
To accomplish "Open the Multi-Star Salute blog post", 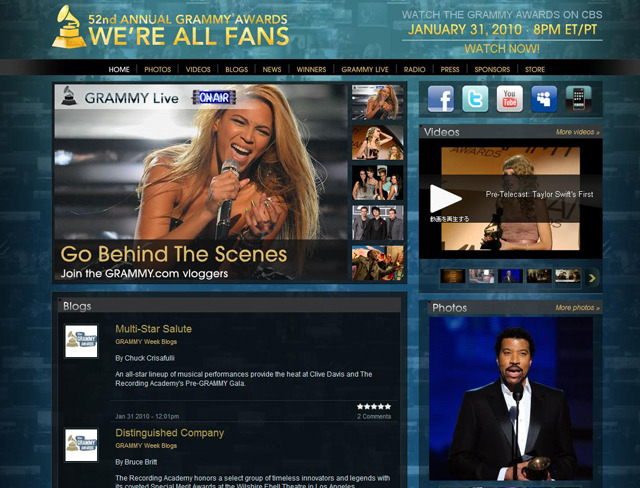I will tap(153, 329).
